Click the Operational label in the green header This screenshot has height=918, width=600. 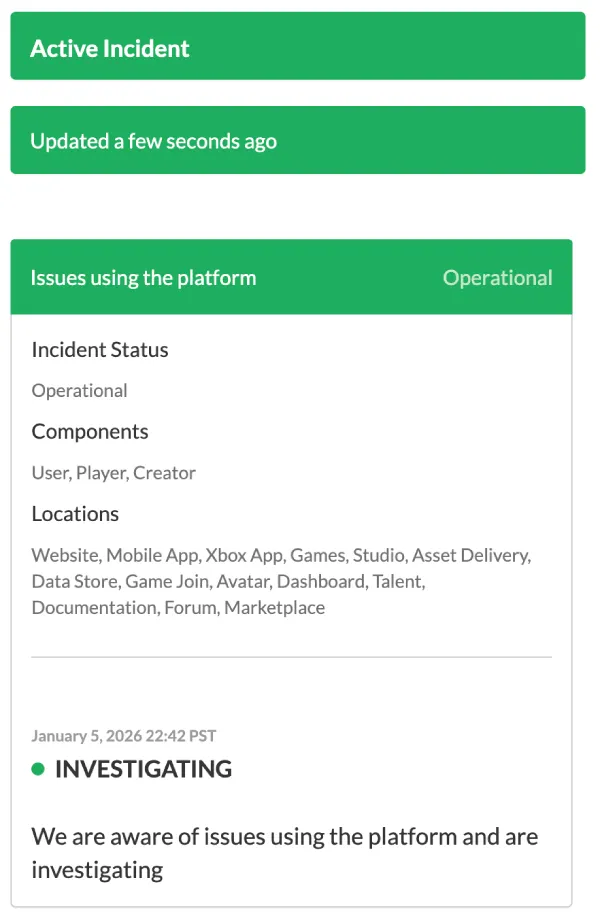[x=497, y=277]
